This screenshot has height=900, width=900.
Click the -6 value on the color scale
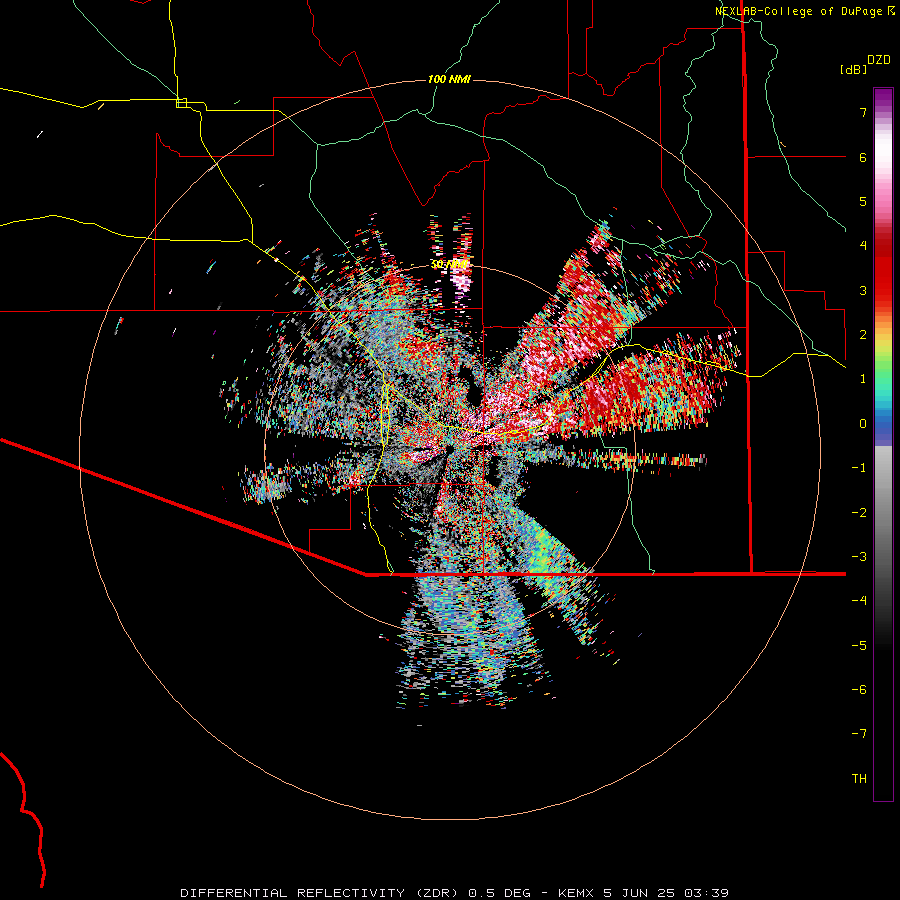(859, 690)
